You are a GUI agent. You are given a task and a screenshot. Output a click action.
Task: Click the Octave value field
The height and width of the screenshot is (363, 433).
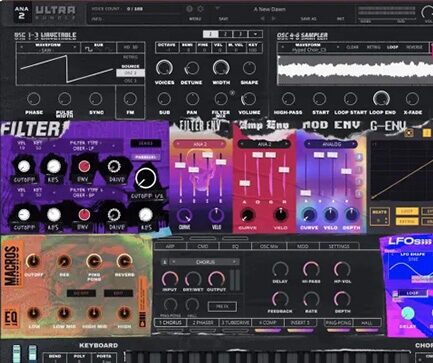(167, 48)
